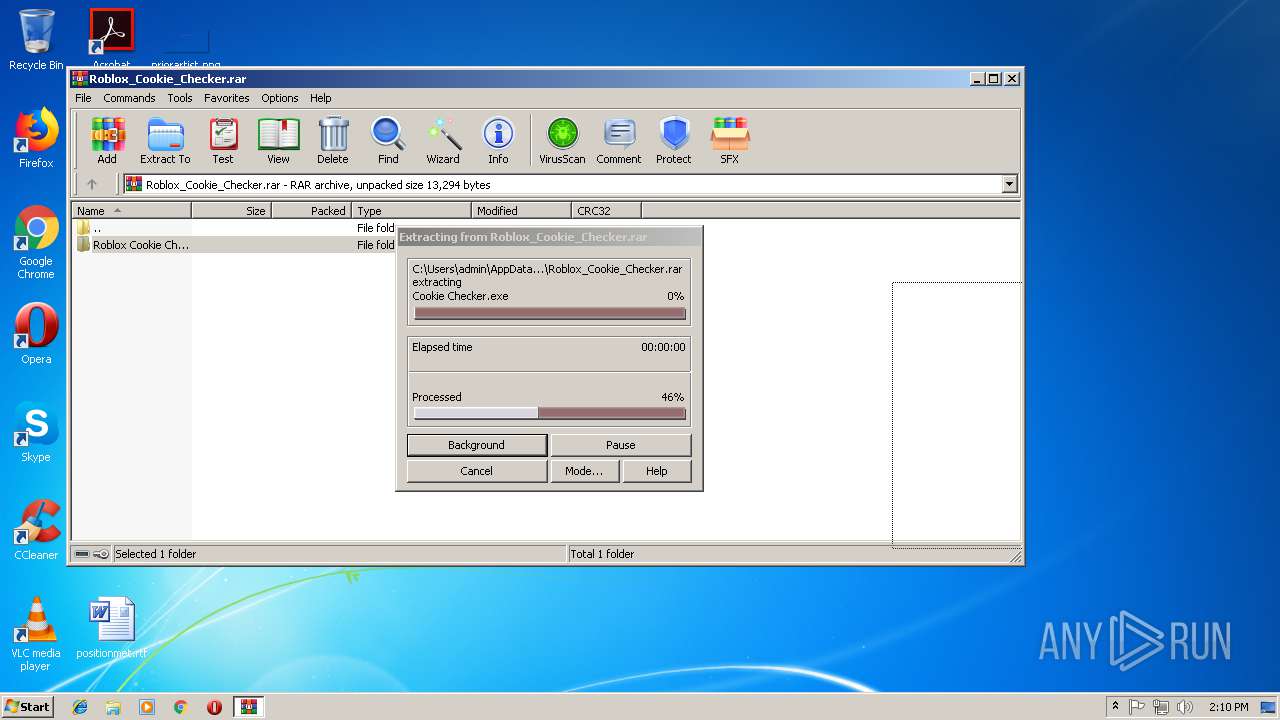Click Internet Explorer taskbar icon
1280x720 pixels.
click(x=80, y=707)
